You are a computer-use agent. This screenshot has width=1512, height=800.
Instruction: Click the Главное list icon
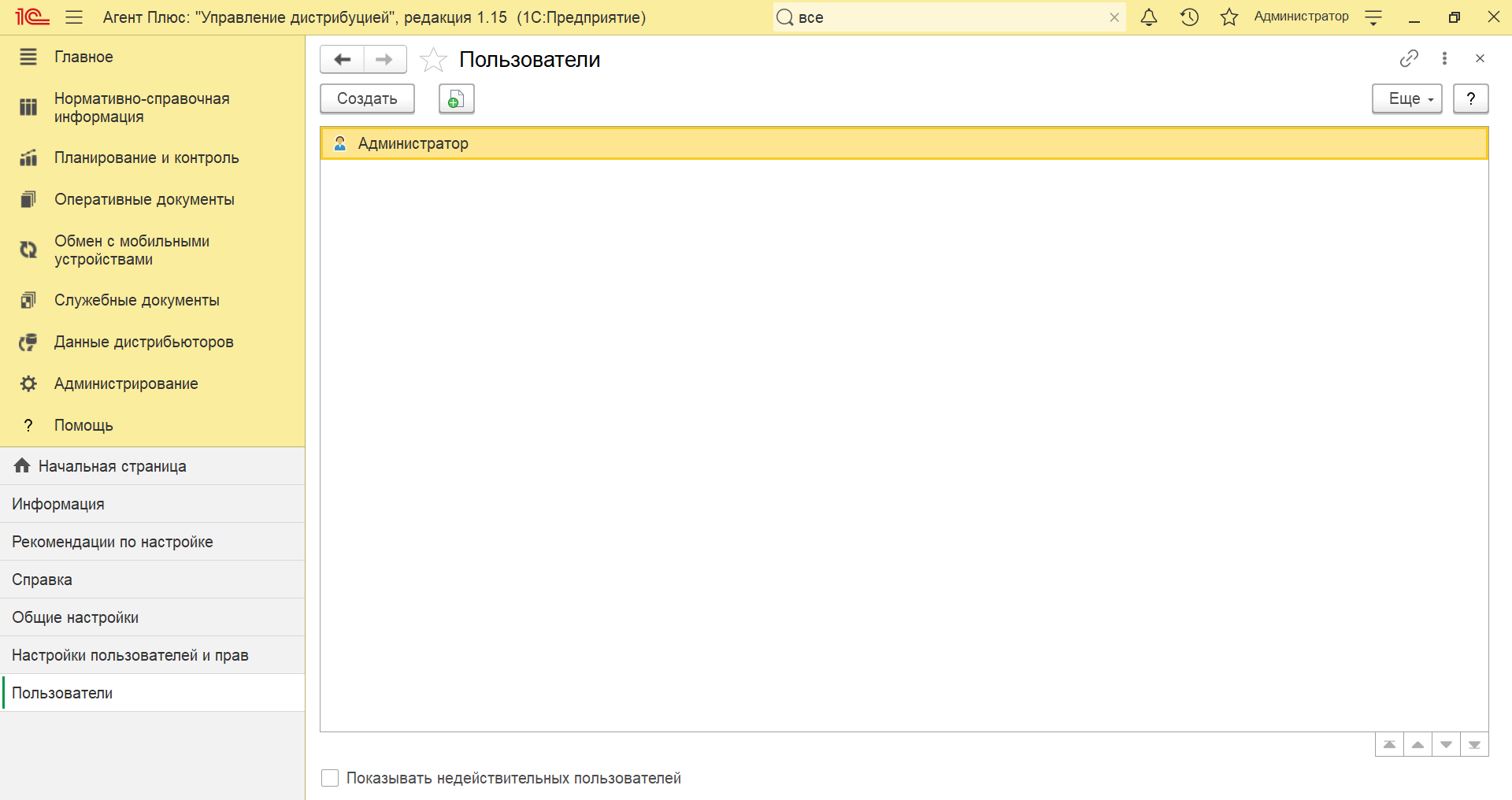tap(28, 57)
